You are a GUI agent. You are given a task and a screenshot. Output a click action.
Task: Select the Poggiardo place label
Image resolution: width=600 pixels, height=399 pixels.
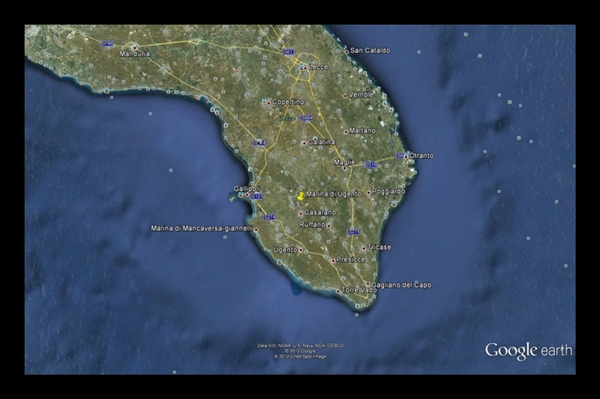point(388,192)
